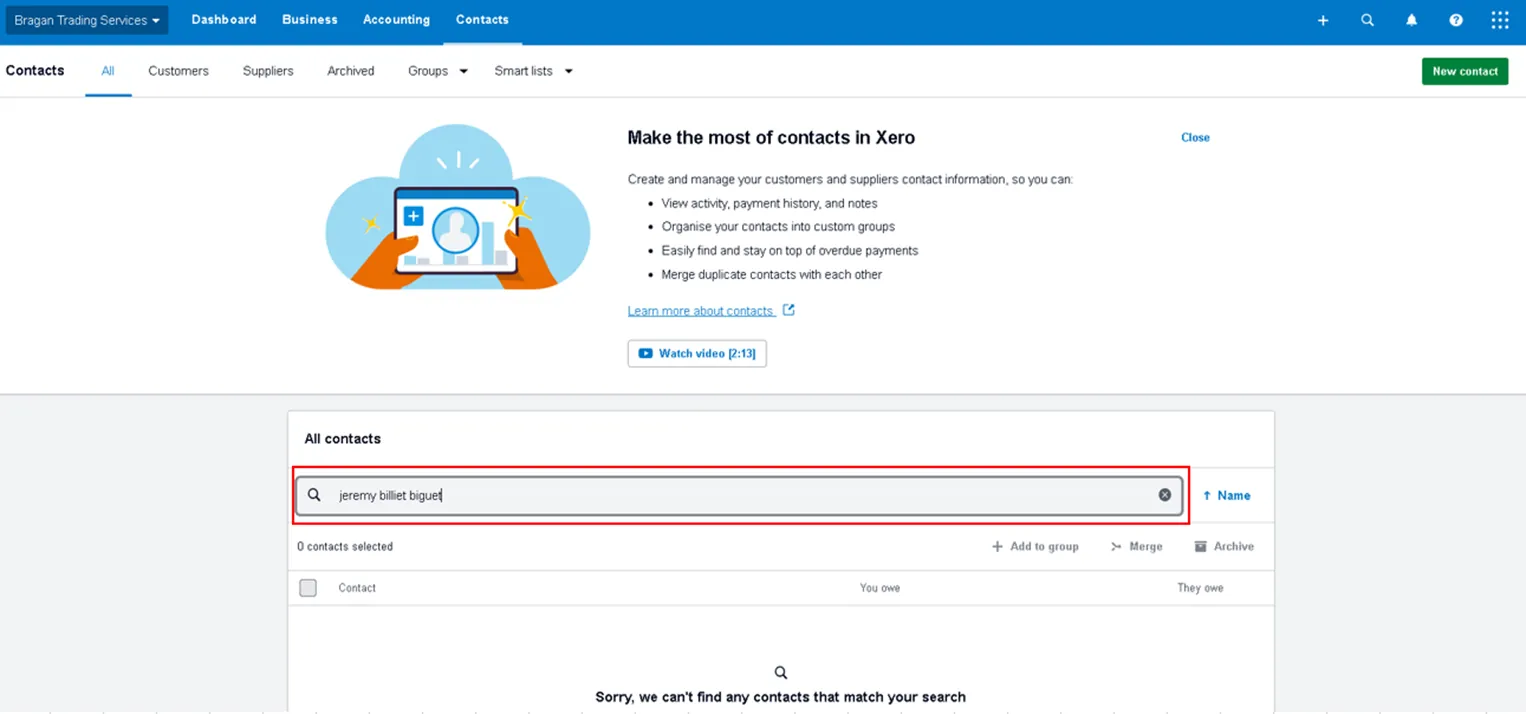The width and height of the screenshot is (1526, 714).
Task: Click the You owe column header
Action: click(880, 588)
